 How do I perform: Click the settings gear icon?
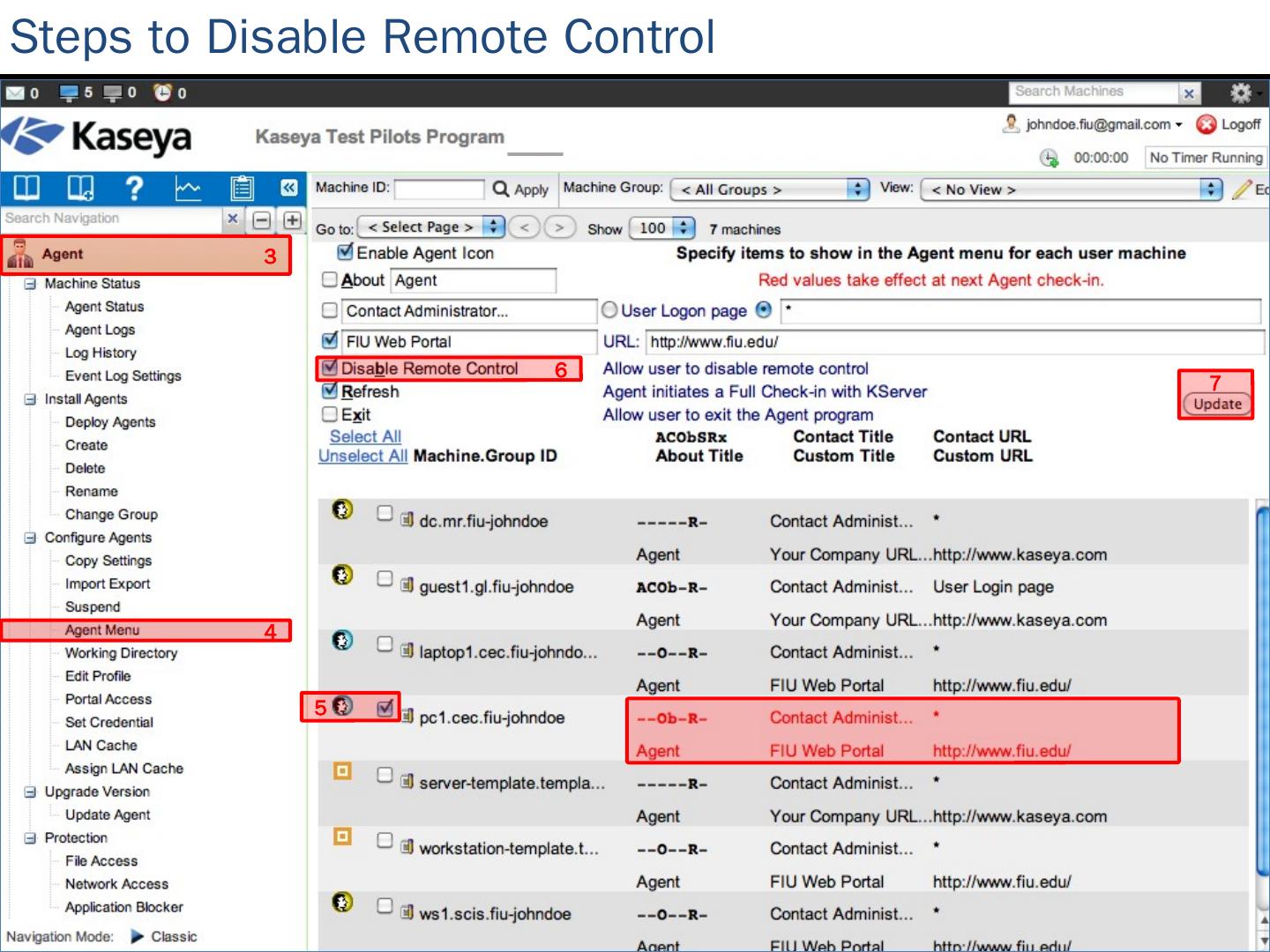pyautogui.click(x=1240, y=93)
